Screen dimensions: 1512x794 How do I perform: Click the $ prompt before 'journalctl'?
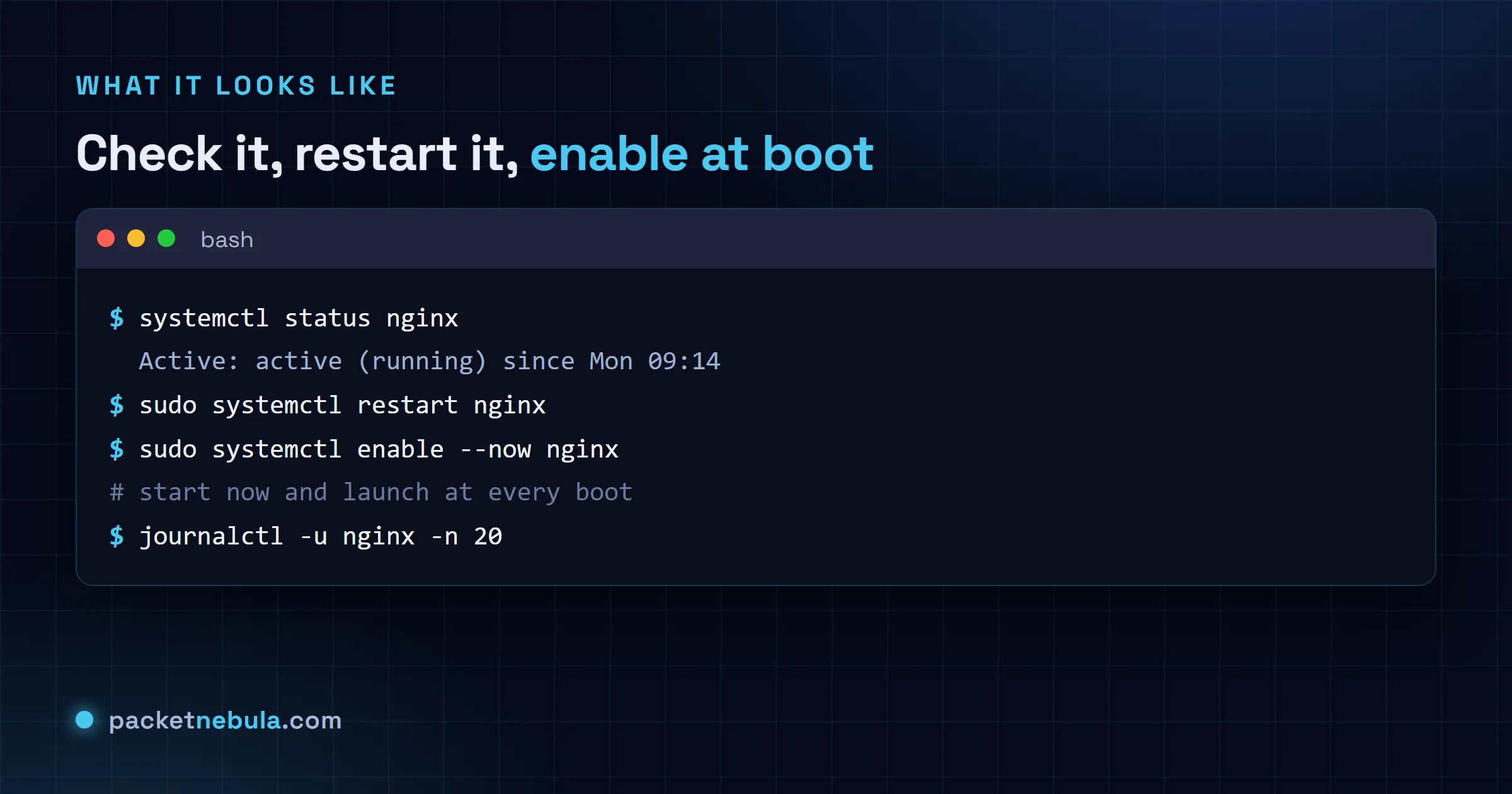pos(117,536)
